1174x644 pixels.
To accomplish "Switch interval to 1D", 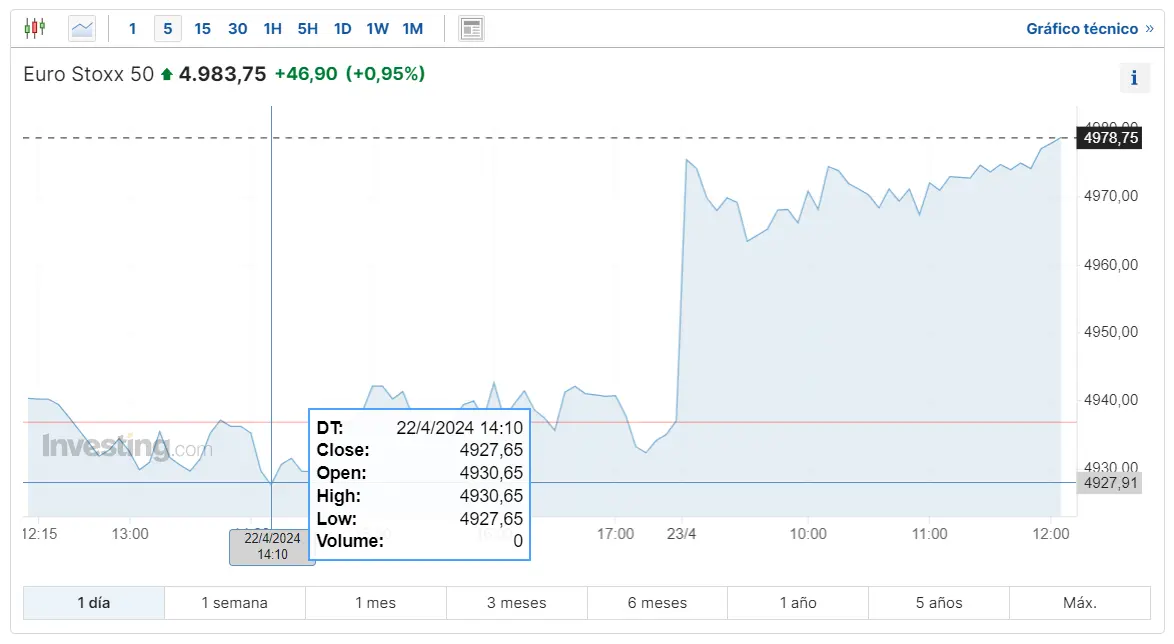I will pos(342,28).
